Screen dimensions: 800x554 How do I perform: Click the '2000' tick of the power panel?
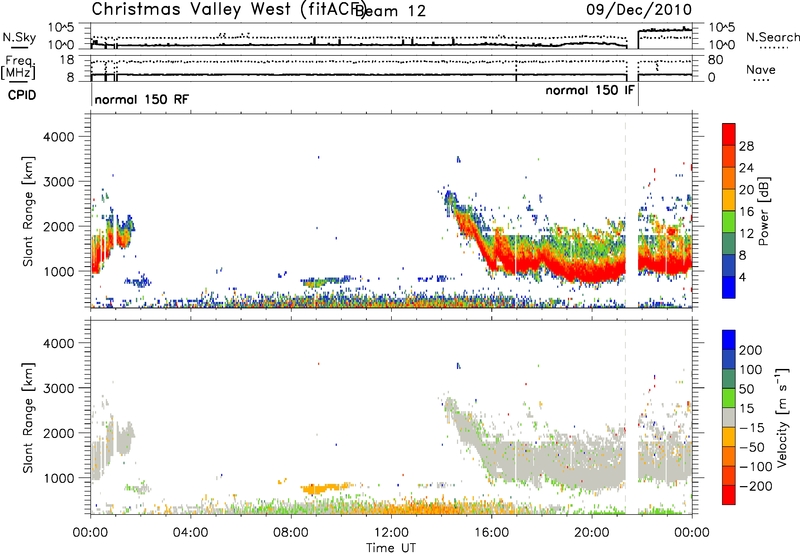coord(59,226)
